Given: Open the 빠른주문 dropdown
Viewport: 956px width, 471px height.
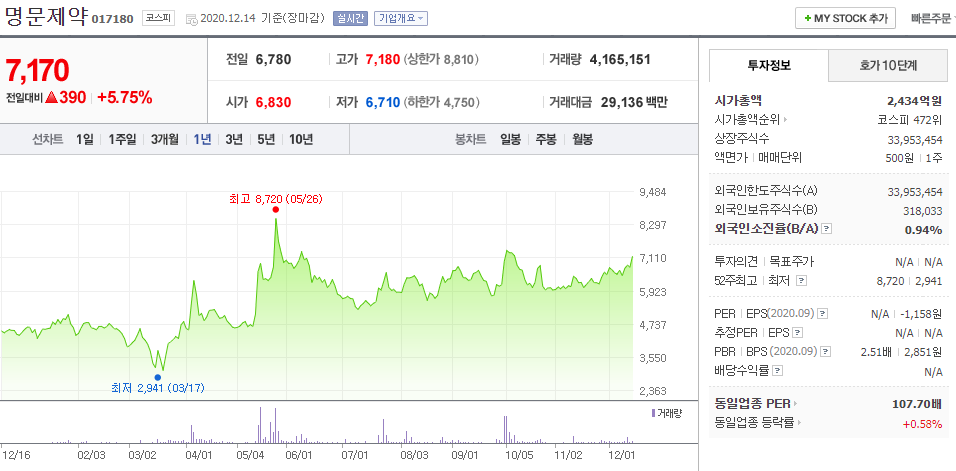Looking at the screenshot, I should point(933,18).
